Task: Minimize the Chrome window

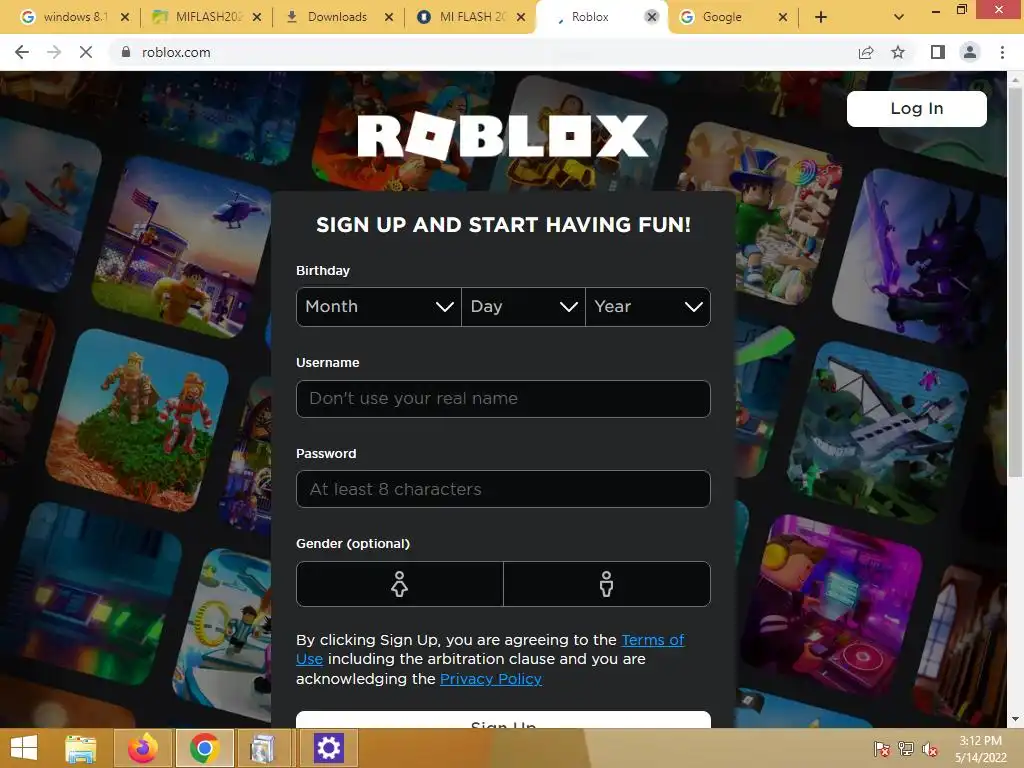Action: tap(936, 10)
